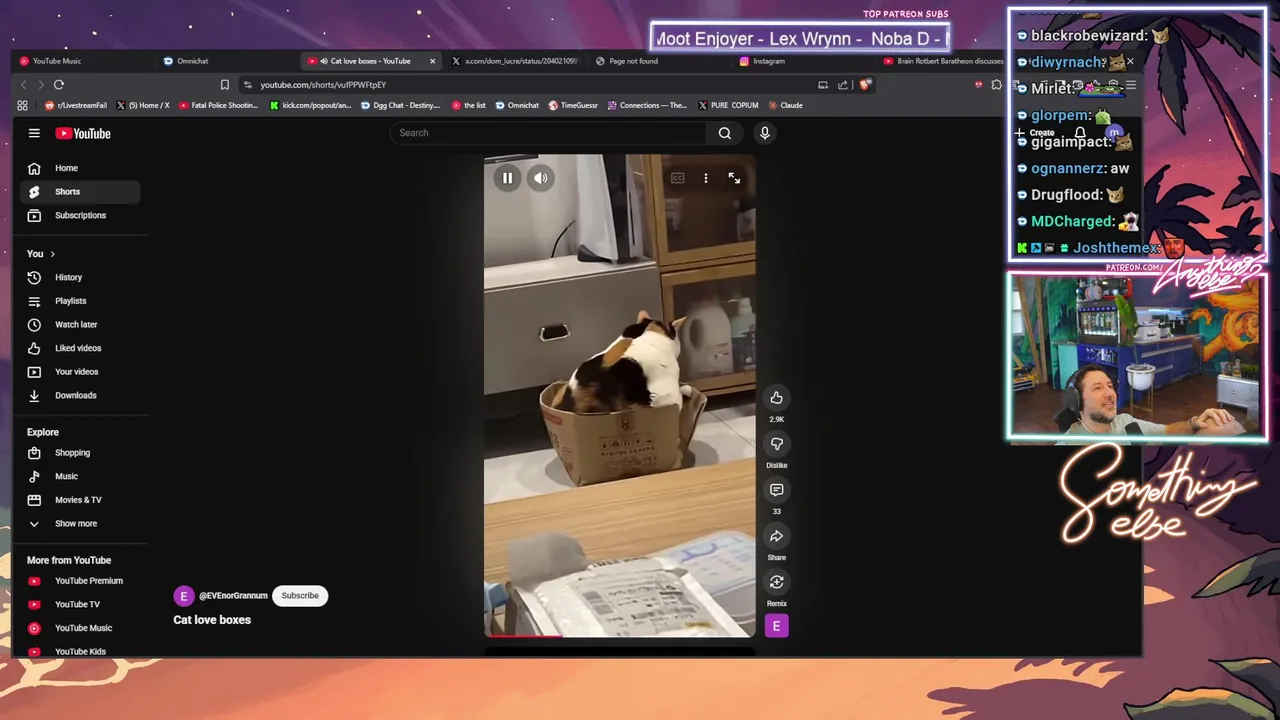Start voice search with microphone
Viewport: 1280px width, 720px height.
click(765, 133)
